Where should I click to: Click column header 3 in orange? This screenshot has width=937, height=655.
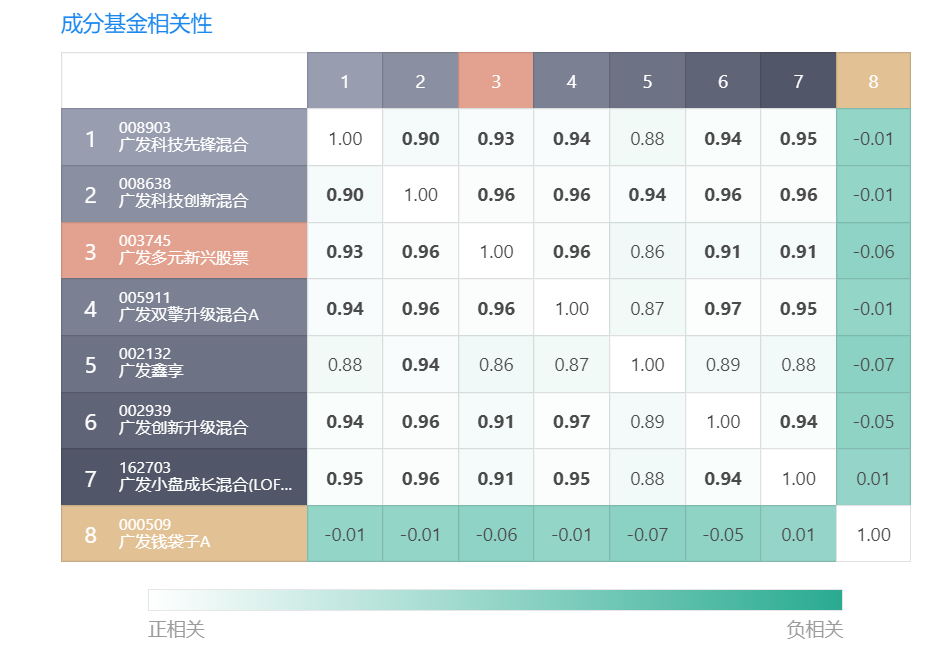(x=496, y=81)
